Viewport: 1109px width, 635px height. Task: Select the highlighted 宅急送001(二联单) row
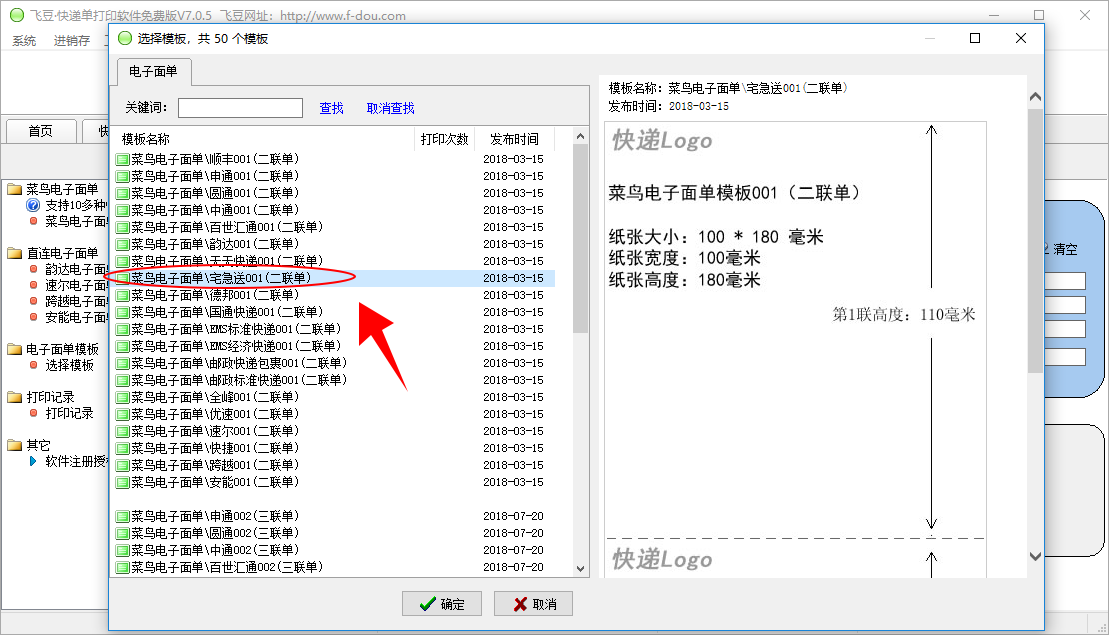(335, 279)
